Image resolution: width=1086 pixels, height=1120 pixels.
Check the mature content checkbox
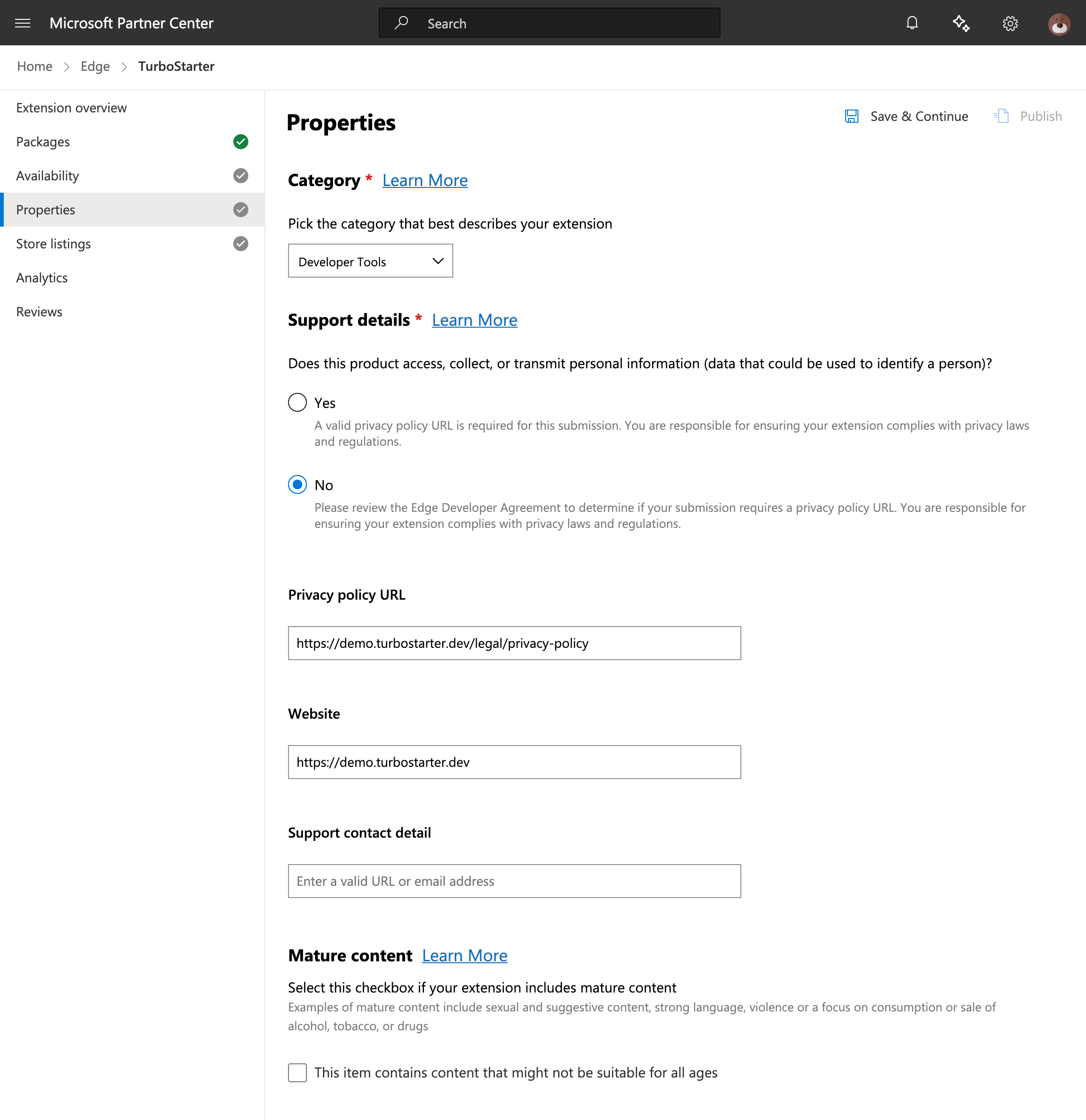tap(297, 1073)
